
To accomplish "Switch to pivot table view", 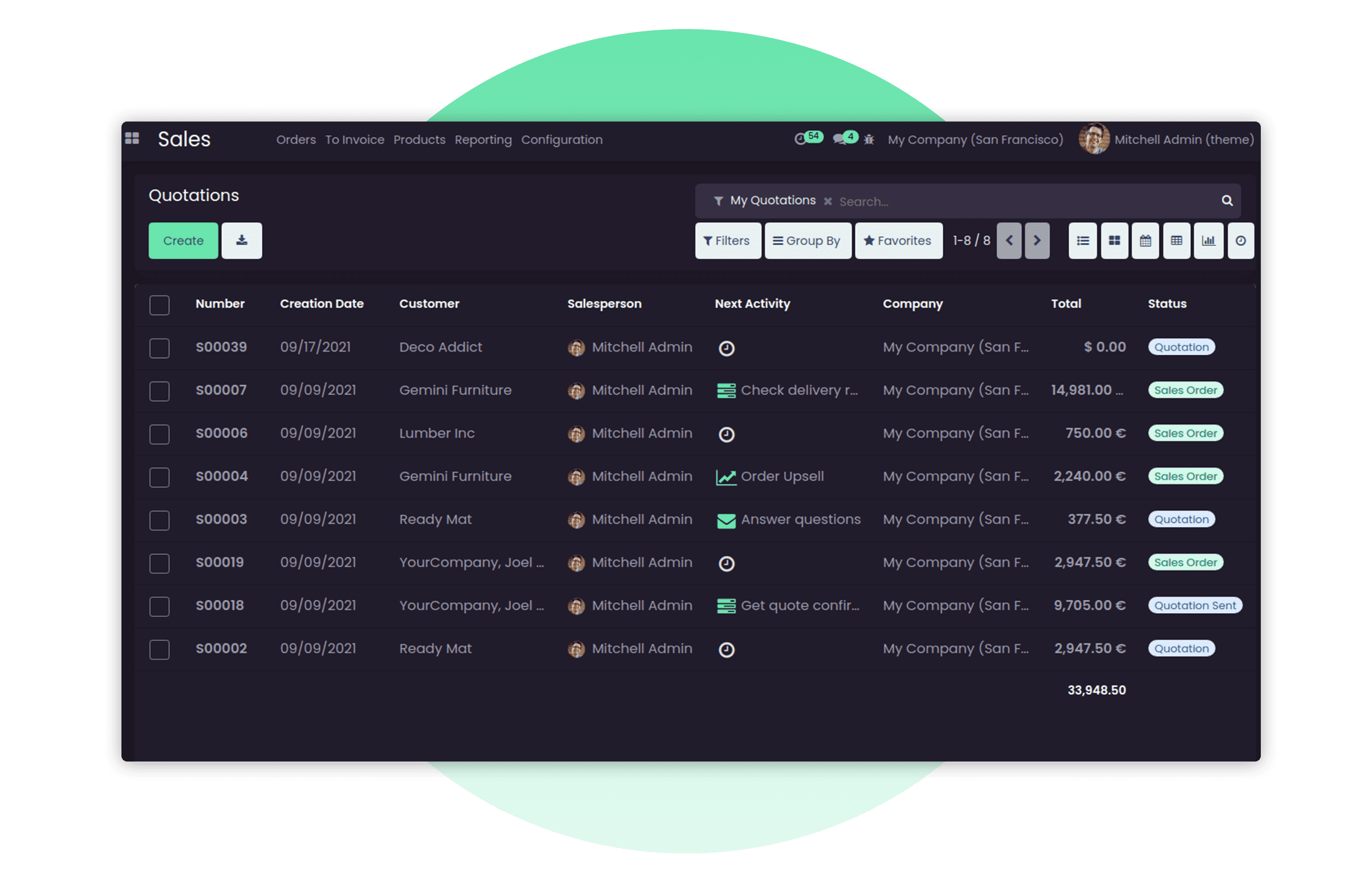I will click(x=1176, y=241).
